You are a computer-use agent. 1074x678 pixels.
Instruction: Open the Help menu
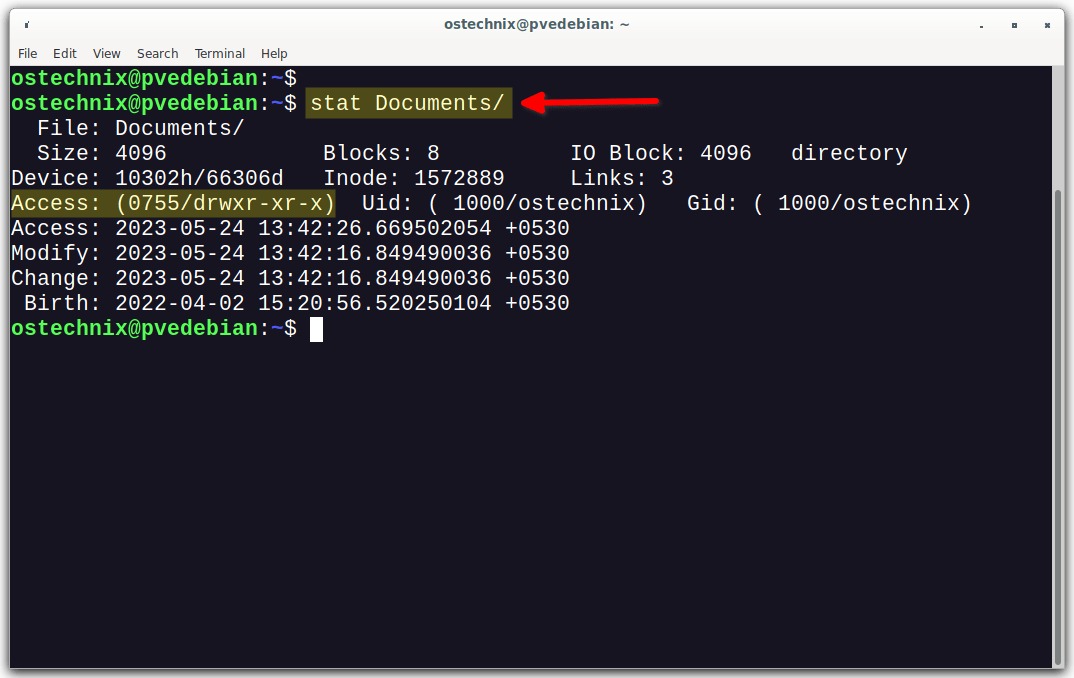[x=274, y=53]
